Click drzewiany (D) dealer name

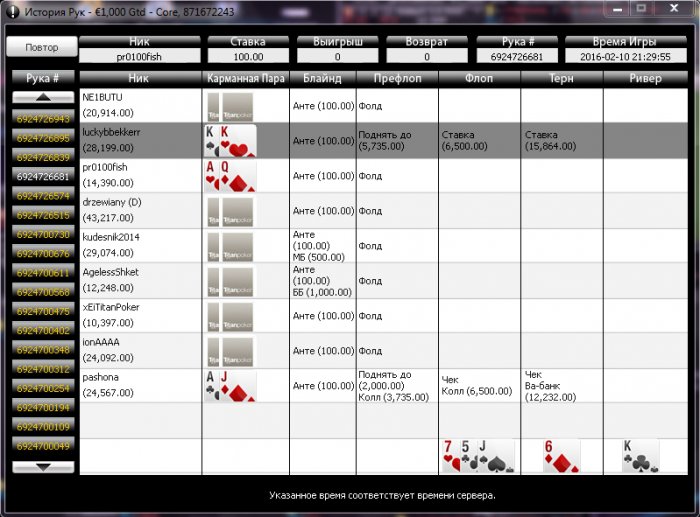click(x=112, y=202)
